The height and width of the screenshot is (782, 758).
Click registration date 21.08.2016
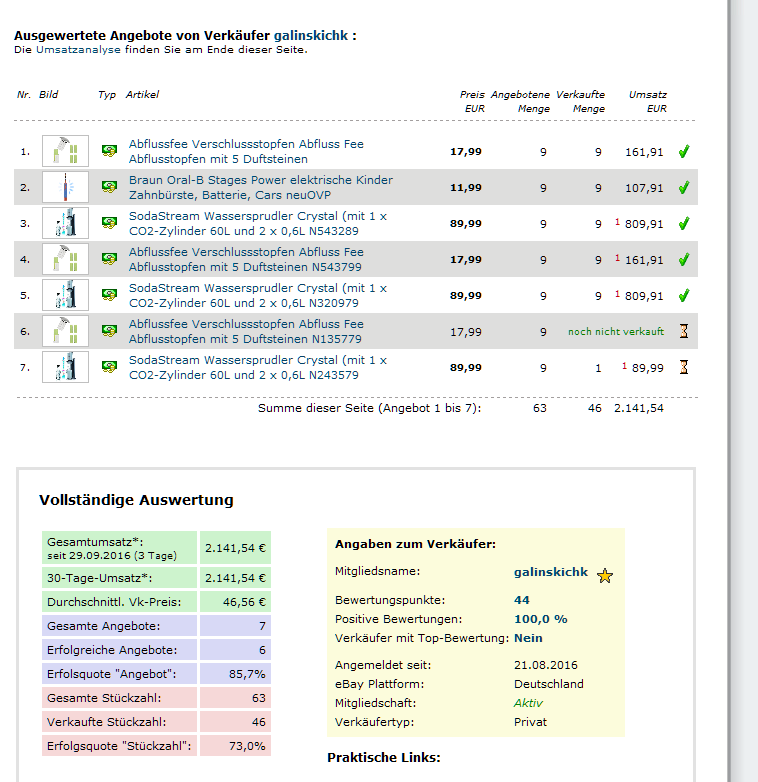click(546, 665)
